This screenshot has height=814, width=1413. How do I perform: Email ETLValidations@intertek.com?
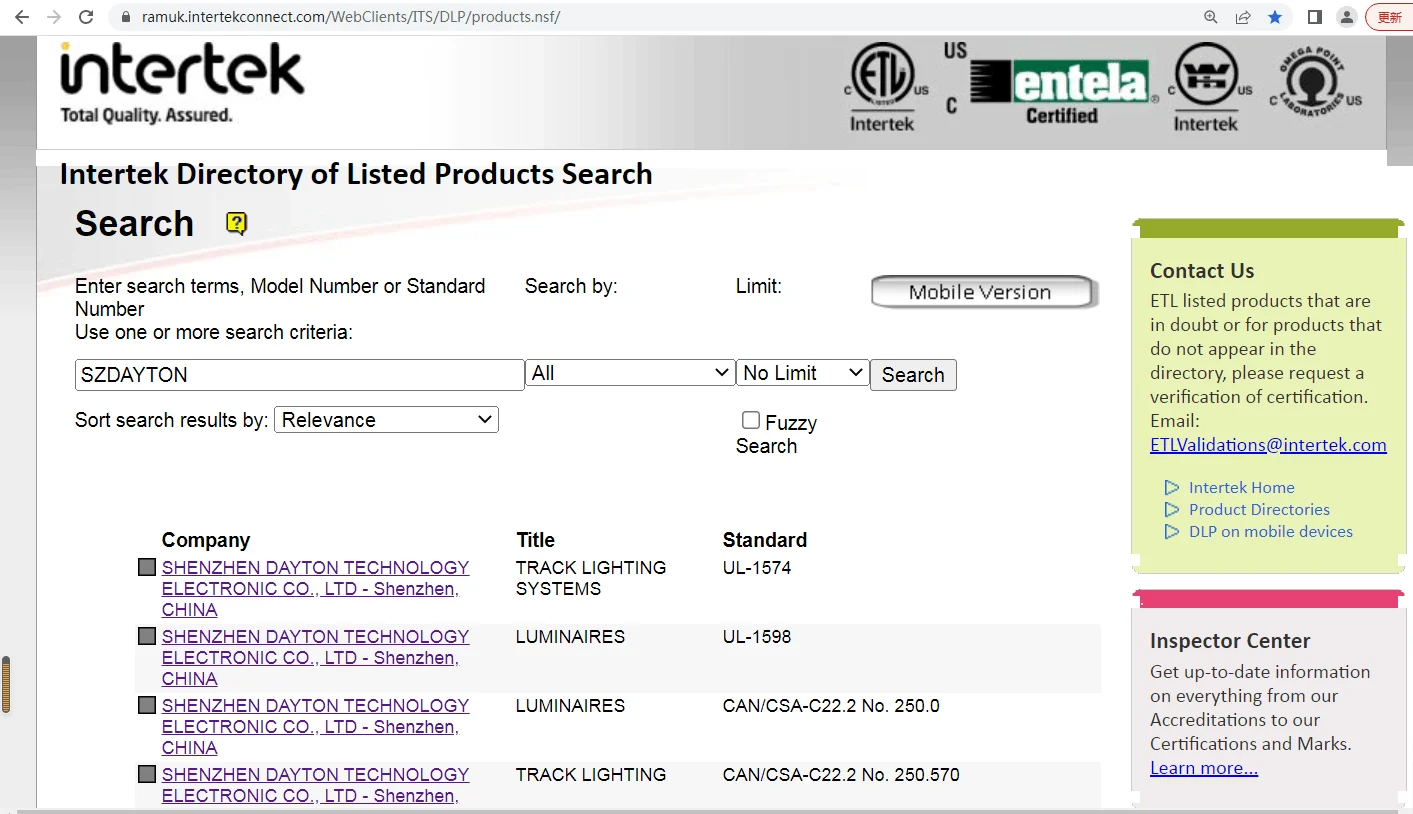(1268, 444)
